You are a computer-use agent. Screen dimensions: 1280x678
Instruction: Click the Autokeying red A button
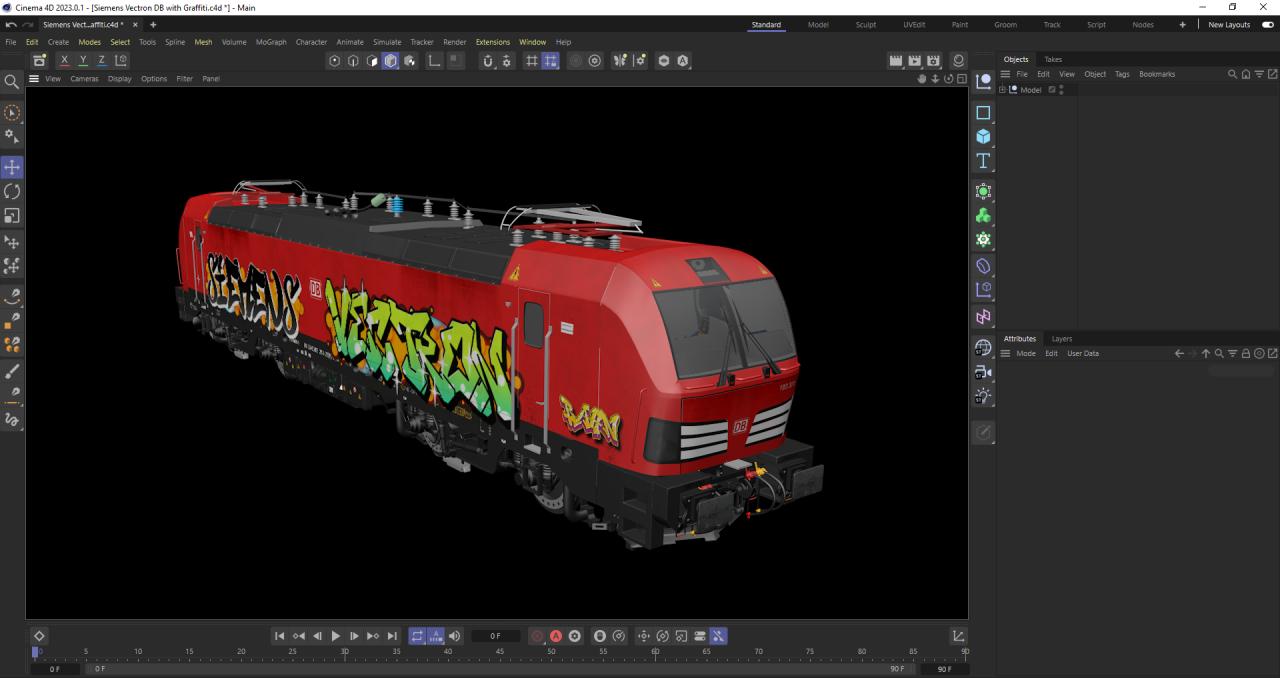[556, 636]
